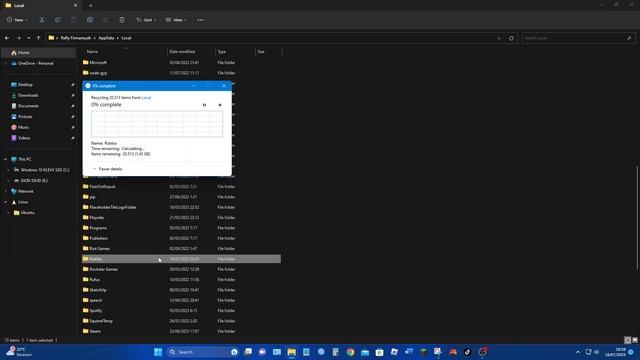
Task: Select the Programs folder
Action: coord(98,228)
